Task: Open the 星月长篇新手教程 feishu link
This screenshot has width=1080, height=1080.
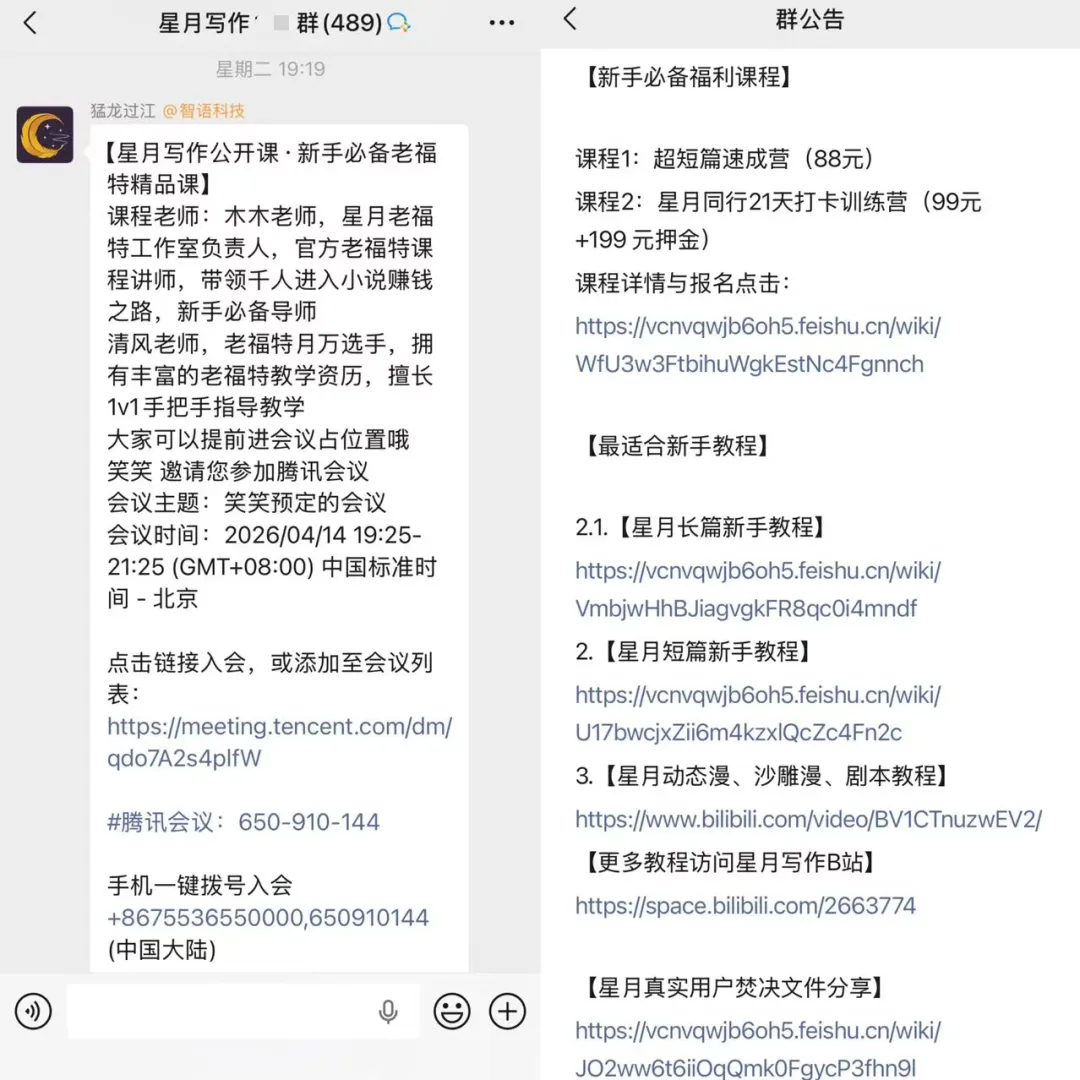Action: tap(758, 589)
